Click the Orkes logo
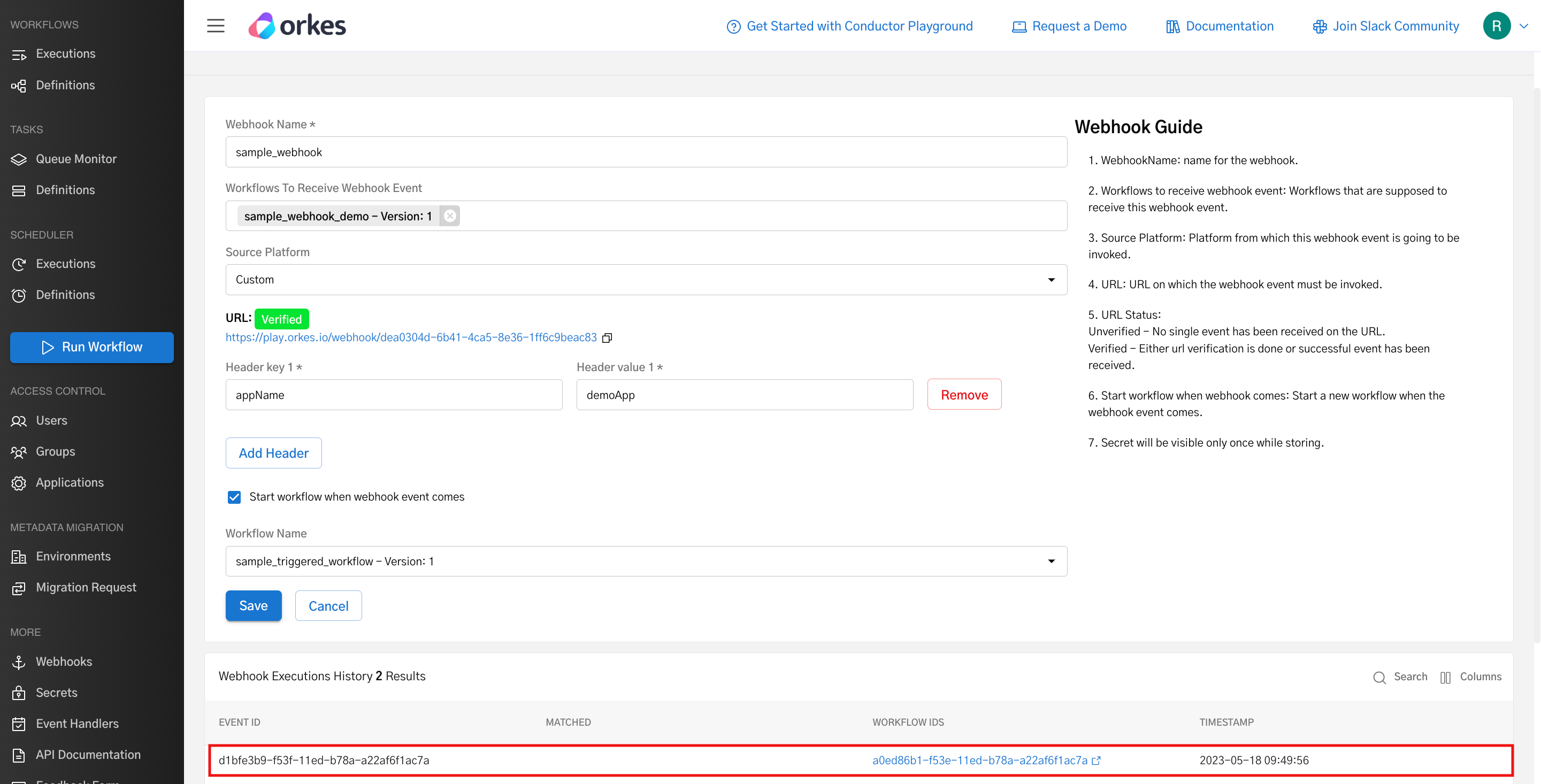This screenshot has height=784, width=1541. pos(297,25)
